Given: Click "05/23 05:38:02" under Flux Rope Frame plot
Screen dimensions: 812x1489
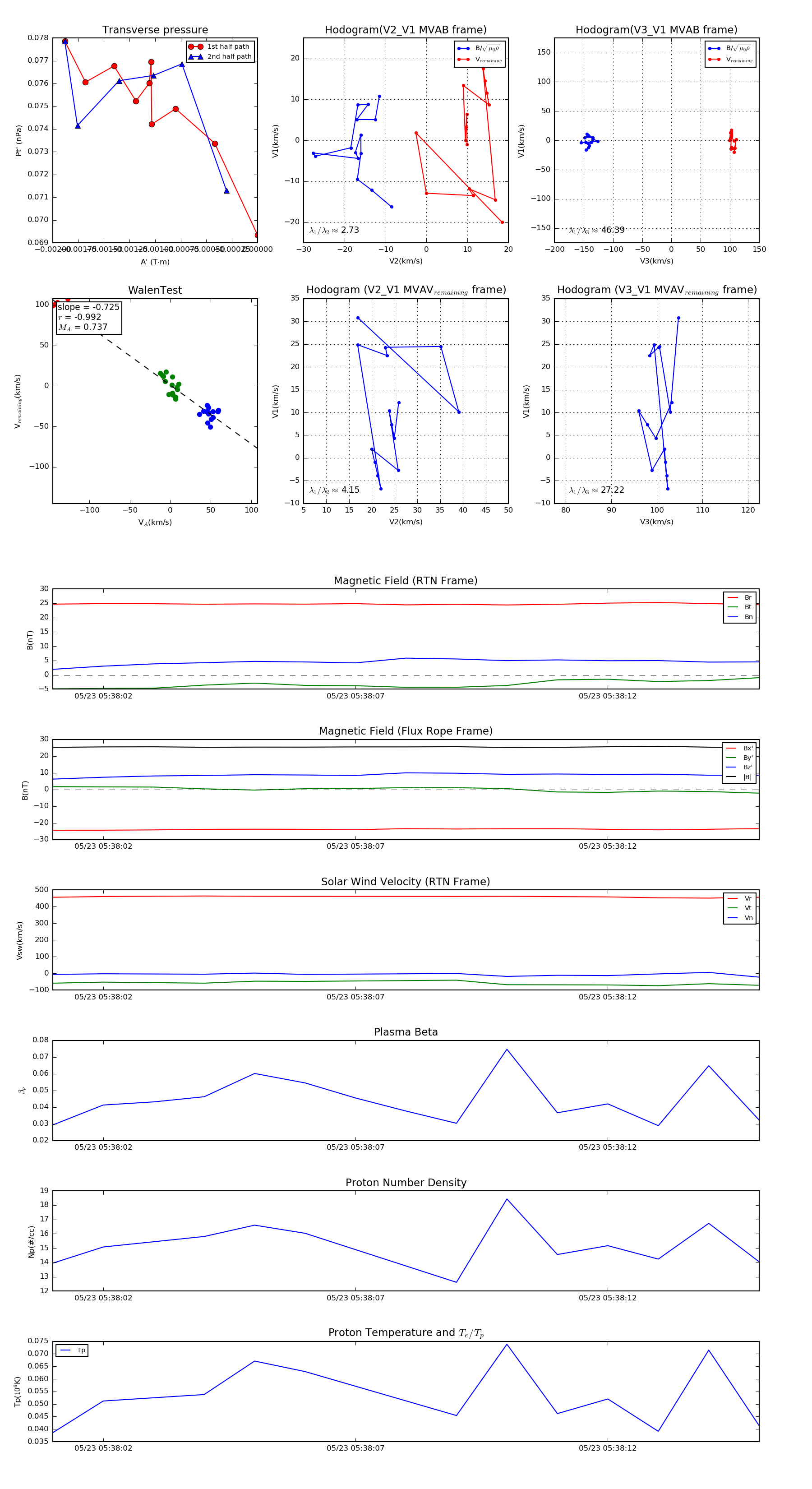Looking at the screenshot, I should coord(103,846).
